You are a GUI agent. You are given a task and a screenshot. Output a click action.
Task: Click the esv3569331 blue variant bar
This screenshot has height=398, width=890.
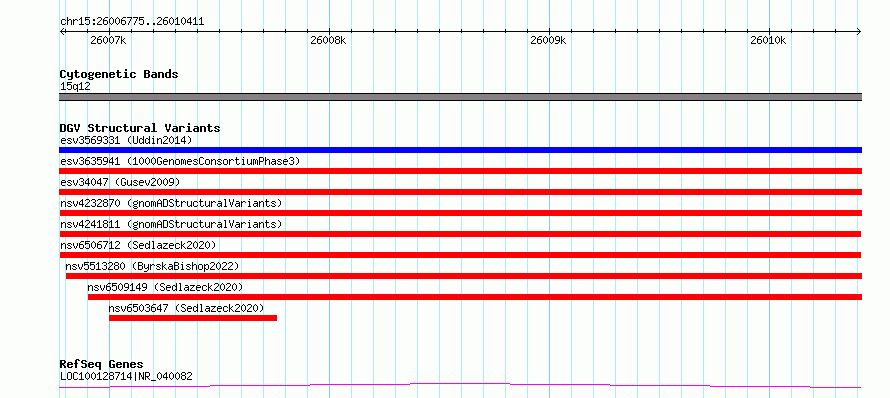click(460, 150)
